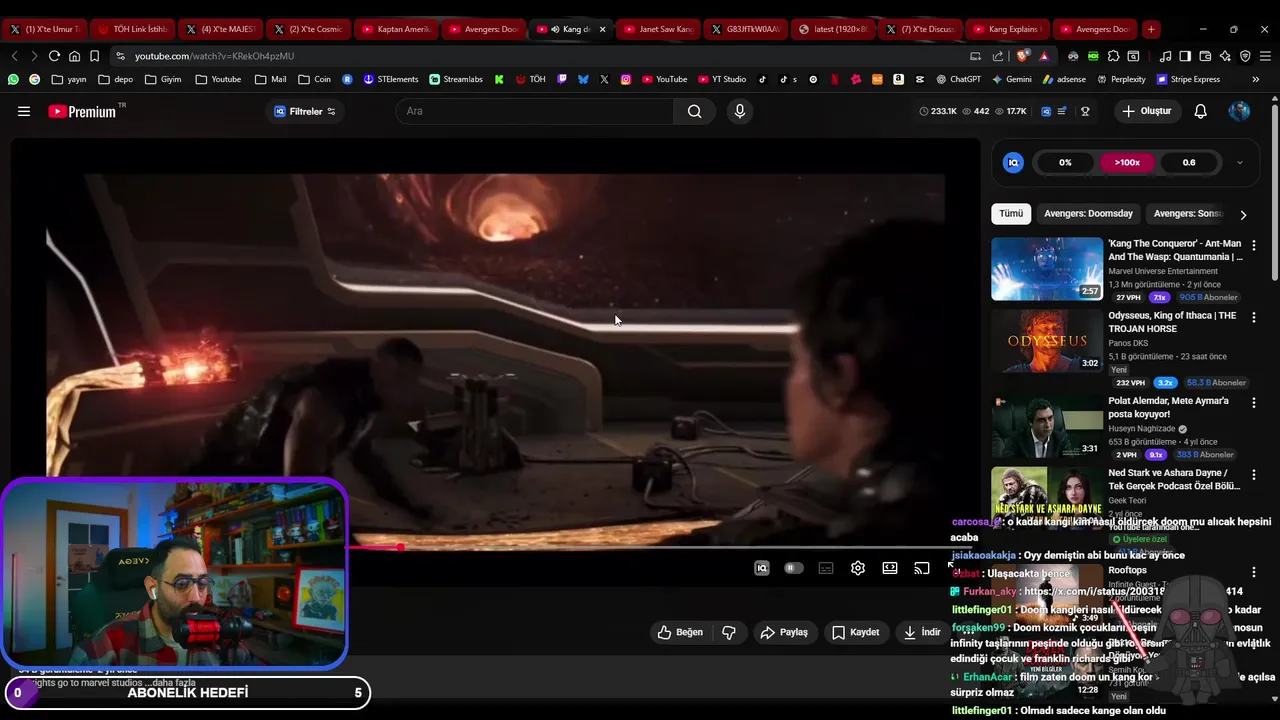Expand the vidIQ score panel chevron
1280x720 pixels.
pos(1240,162)
